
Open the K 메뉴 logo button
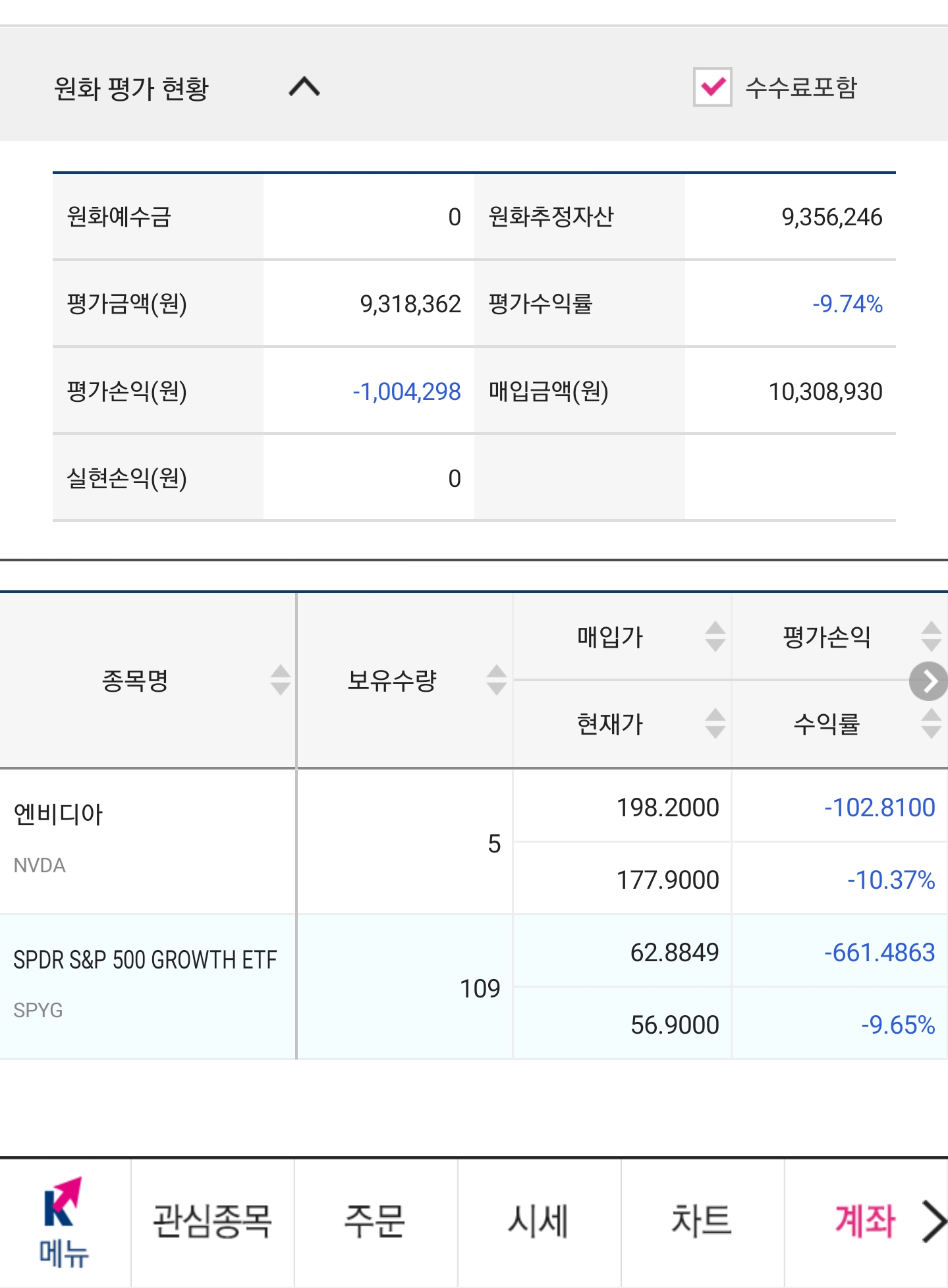pyautogui.click(x=64, y=1222)
